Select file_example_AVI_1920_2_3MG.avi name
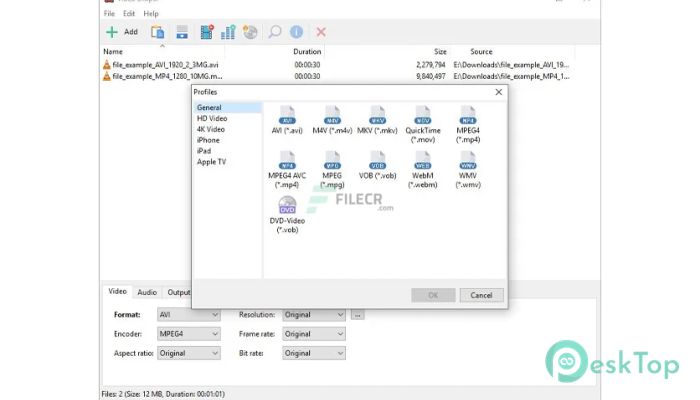Image resolution: width=700 pixels, height=400 pixels. pyautogui.click(x=165, y=65)
